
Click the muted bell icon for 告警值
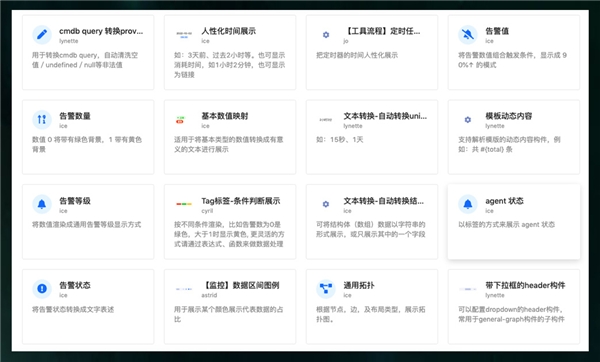click(x=468, y=35)
